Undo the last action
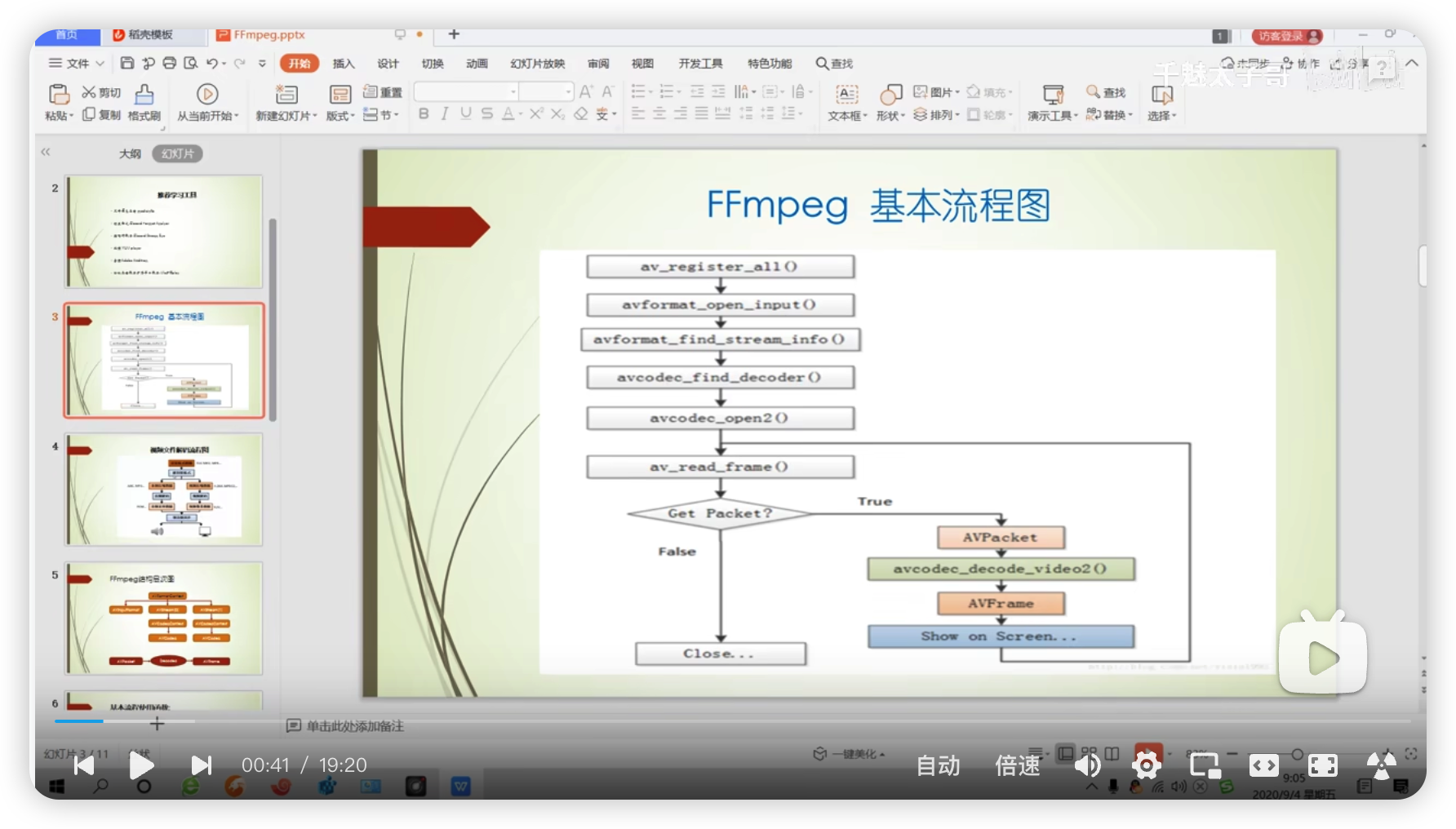 [x=212, y=63]
